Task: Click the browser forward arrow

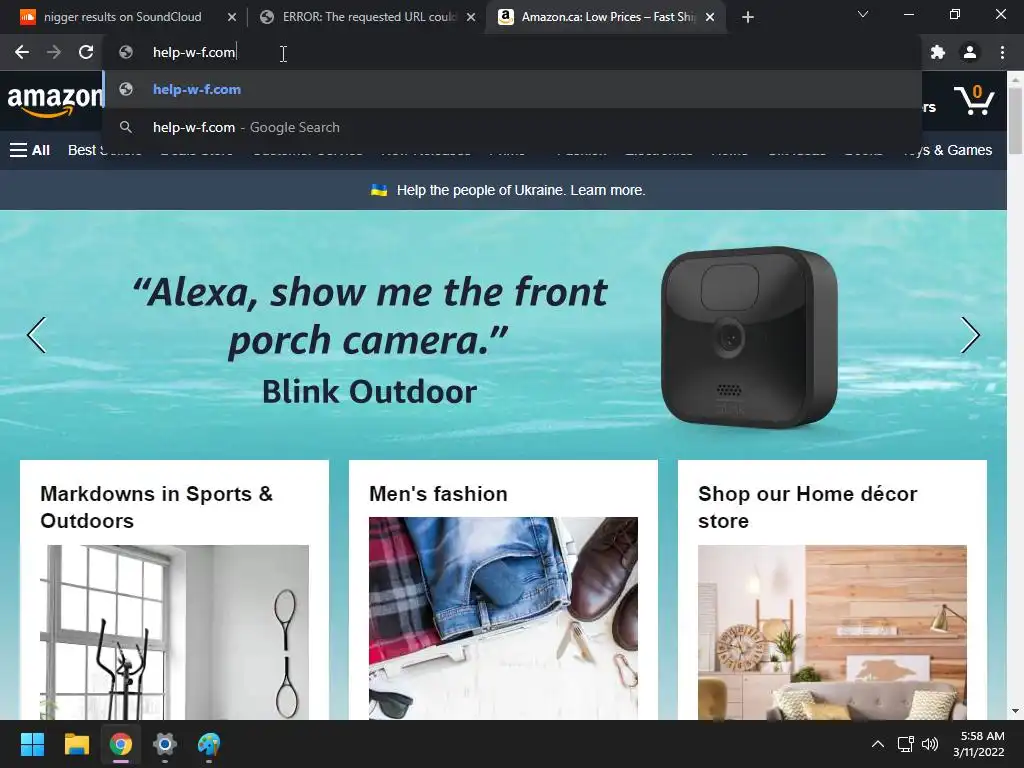Action: (54, 52)
